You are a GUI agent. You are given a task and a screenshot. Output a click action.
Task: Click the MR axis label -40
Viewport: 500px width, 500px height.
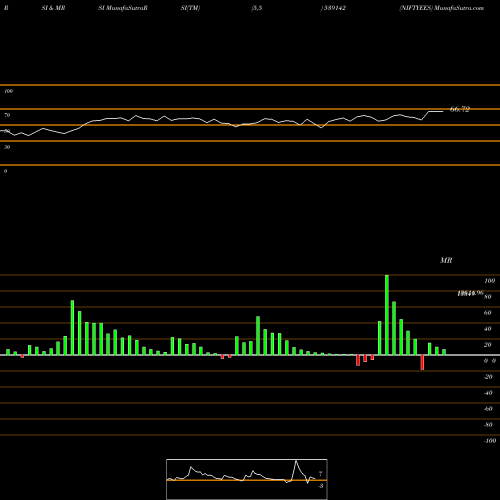click(488, 393)
